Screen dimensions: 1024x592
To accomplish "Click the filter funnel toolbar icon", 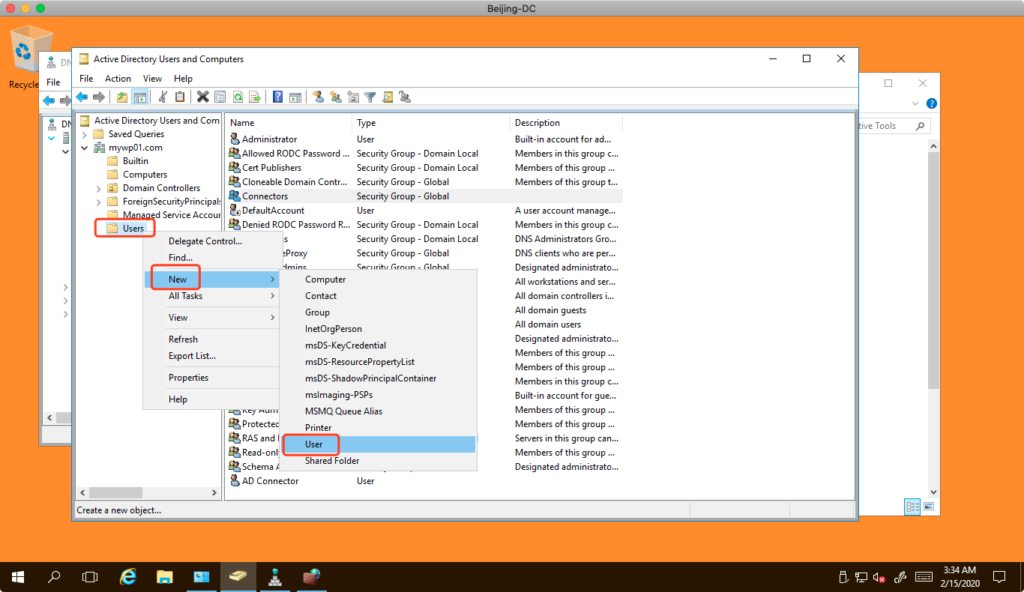I will click(370, 97).
